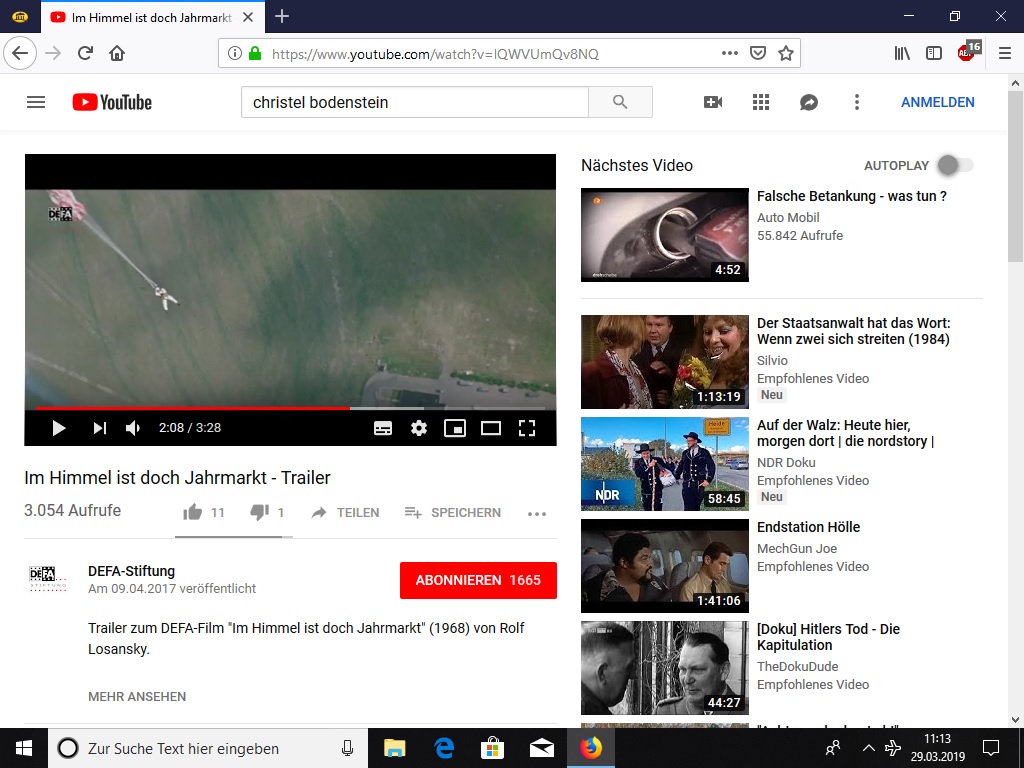Viewport: 1024px width, 768px height.
Task: Mute the video volume
Action: click(133, 428)
